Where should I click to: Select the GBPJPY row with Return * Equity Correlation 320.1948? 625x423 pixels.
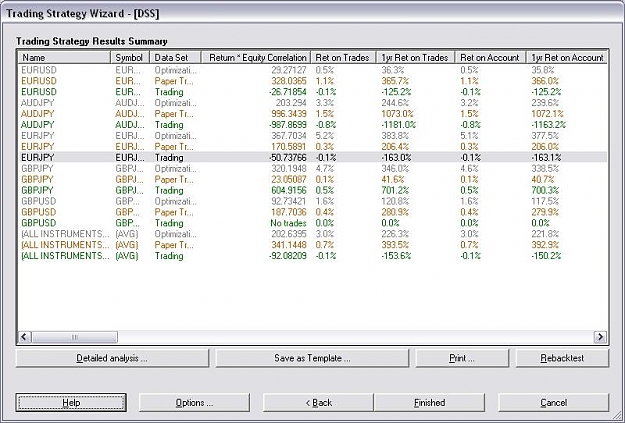point(312,168)
